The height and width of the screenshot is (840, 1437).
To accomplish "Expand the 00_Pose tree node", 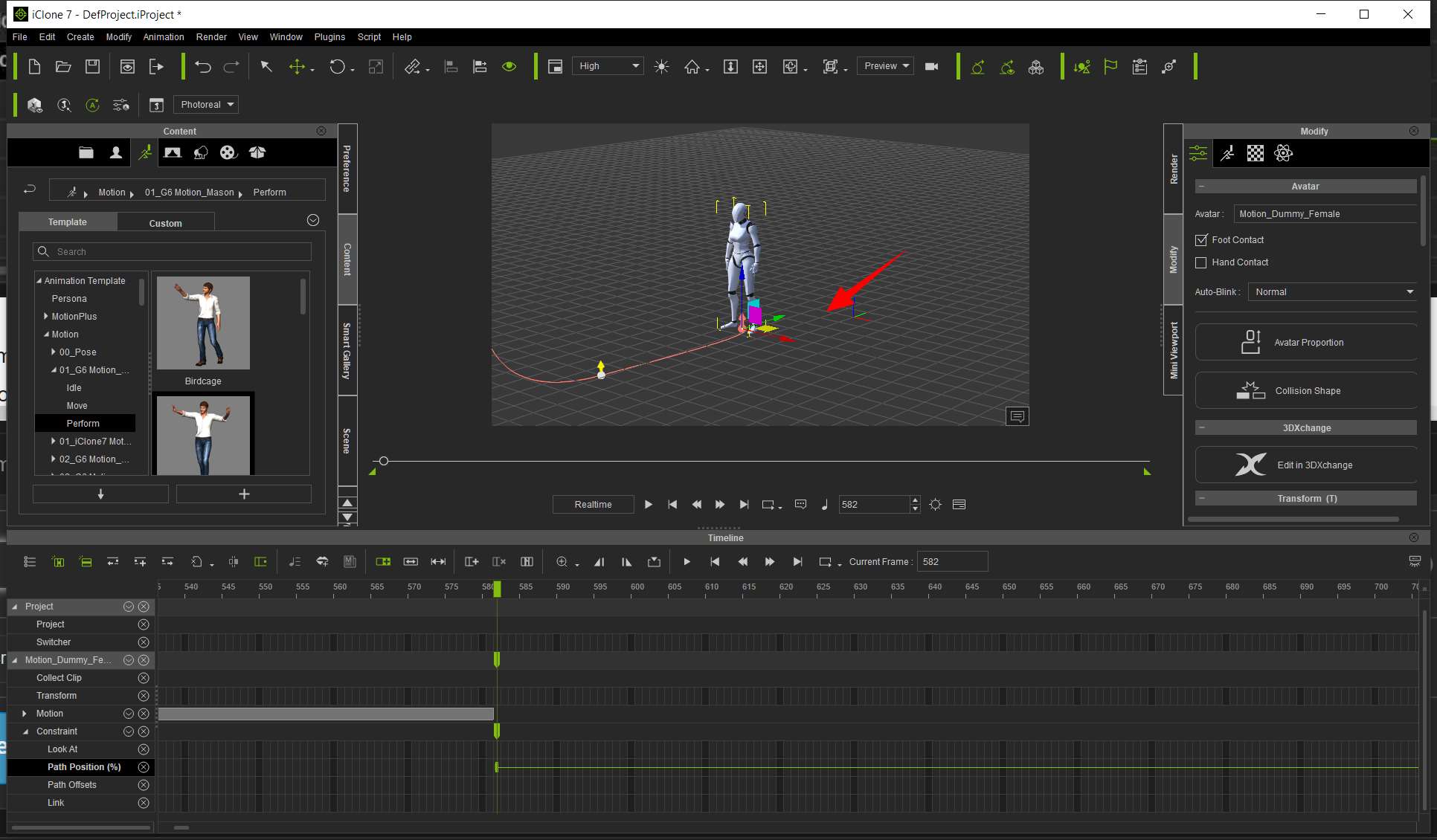I will 54,352.
